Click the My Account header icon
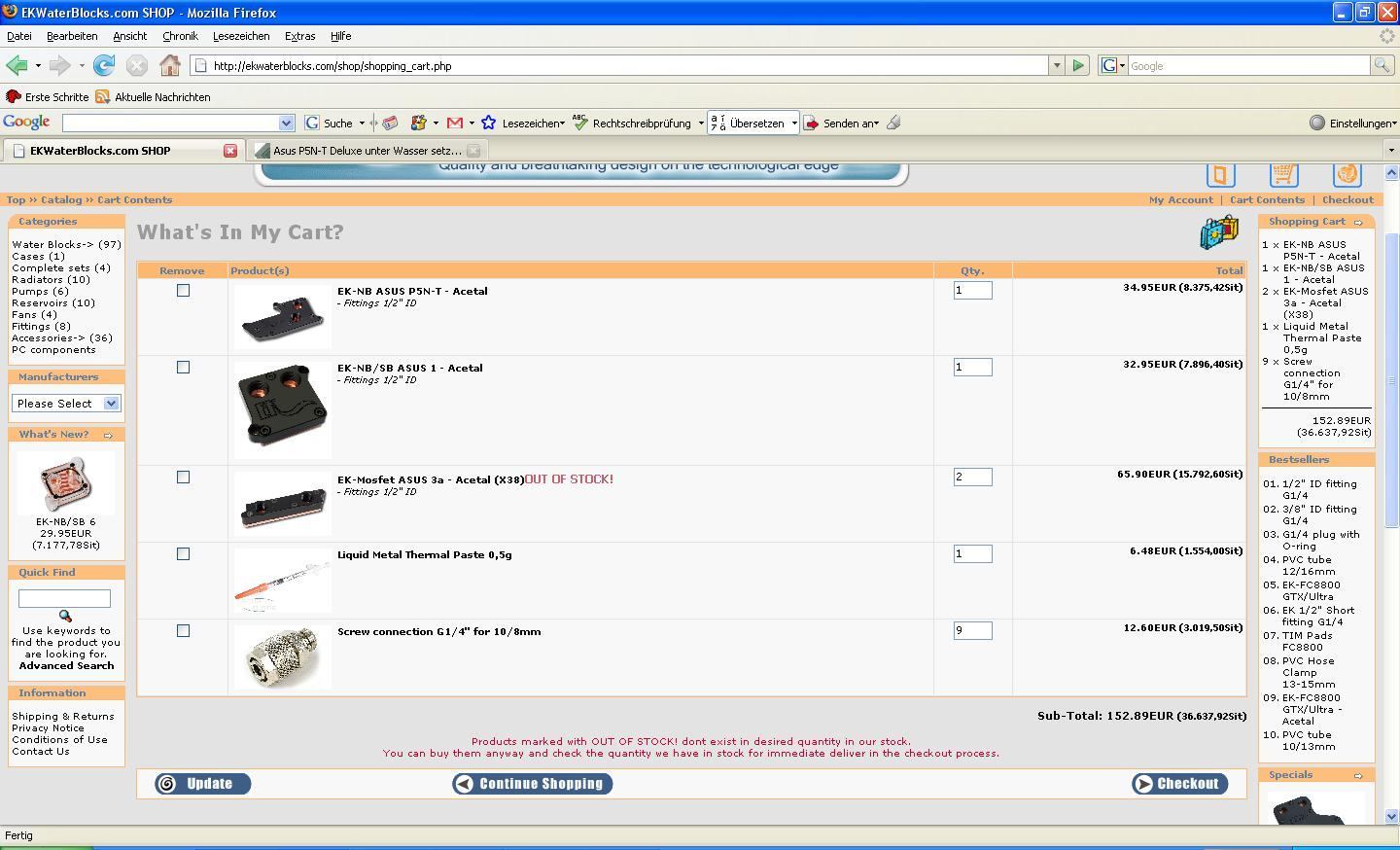Viewport: 1400px width, 850px height. pos(1221,175)
